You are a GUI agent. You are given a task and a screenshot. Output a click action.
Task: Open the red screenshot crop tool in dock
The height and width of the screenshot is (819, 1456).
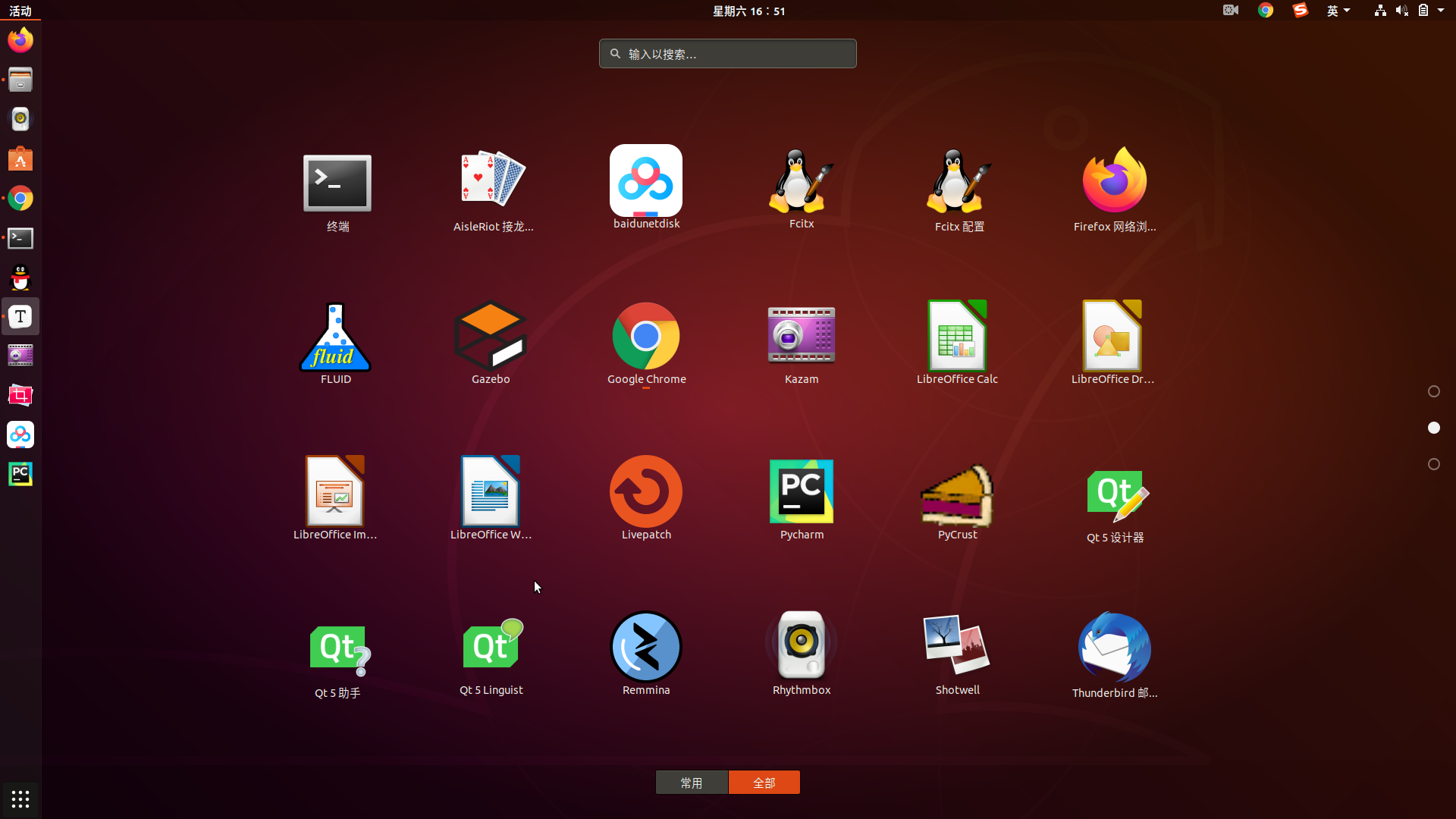(20, 395)
